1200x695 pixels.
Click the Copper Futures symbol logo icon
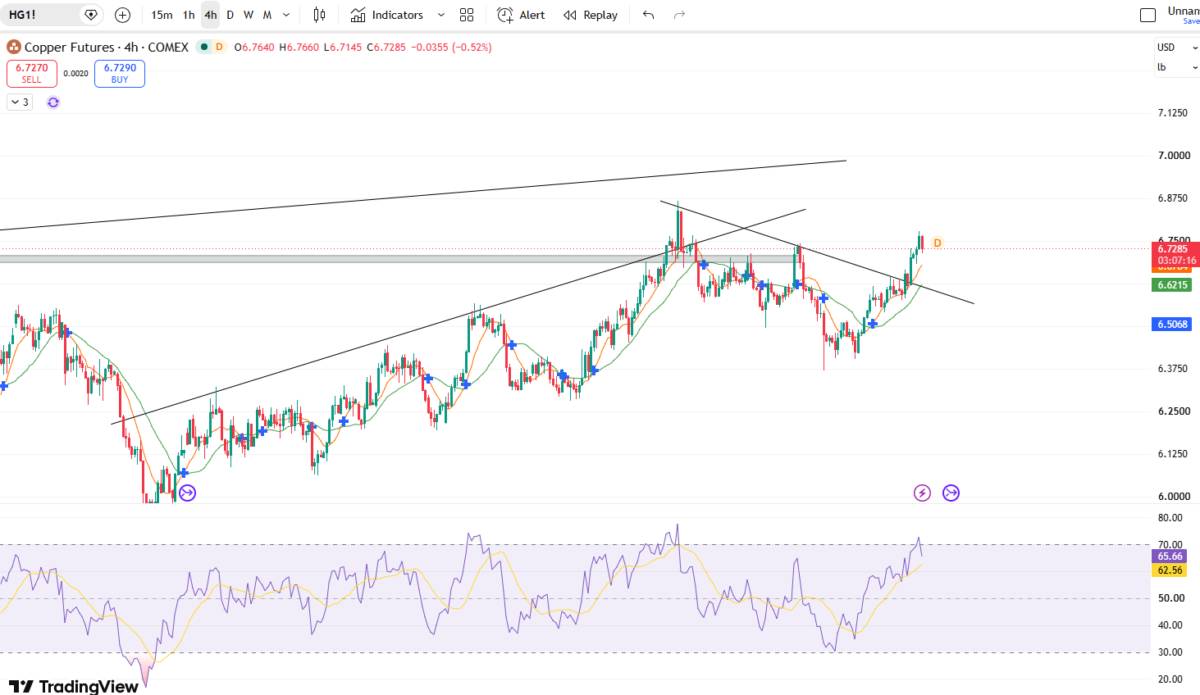click(x=14, y=47)
